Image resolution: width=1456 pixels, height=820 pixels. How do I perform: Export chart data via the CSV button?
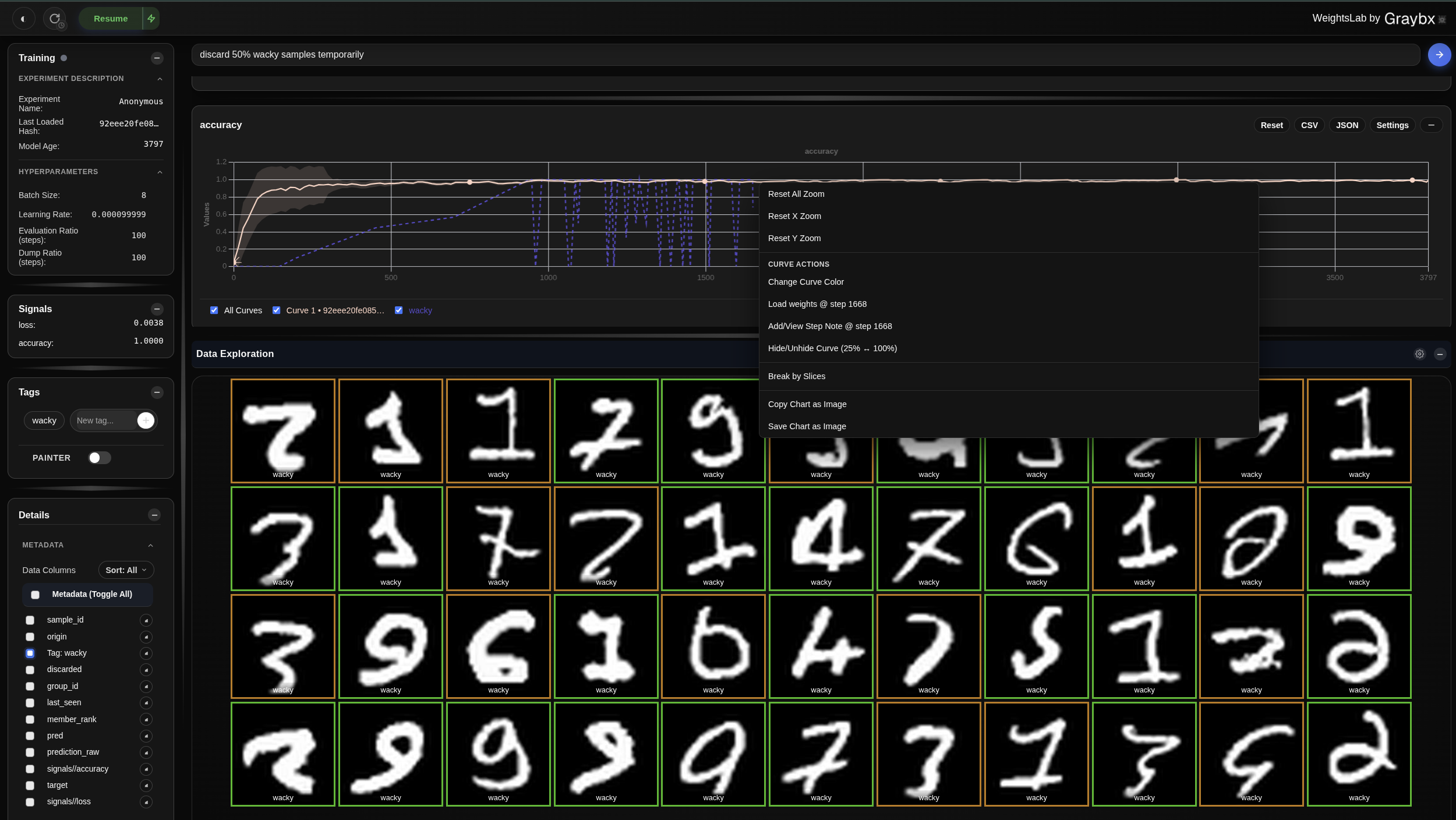1309,125
